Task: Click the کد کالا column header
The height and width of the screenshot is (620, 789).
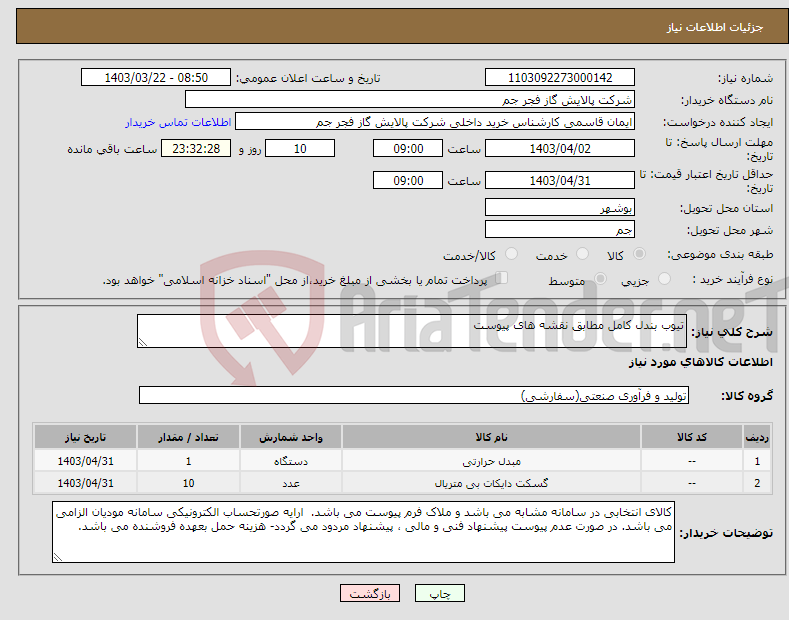Action: click(692, 437)
